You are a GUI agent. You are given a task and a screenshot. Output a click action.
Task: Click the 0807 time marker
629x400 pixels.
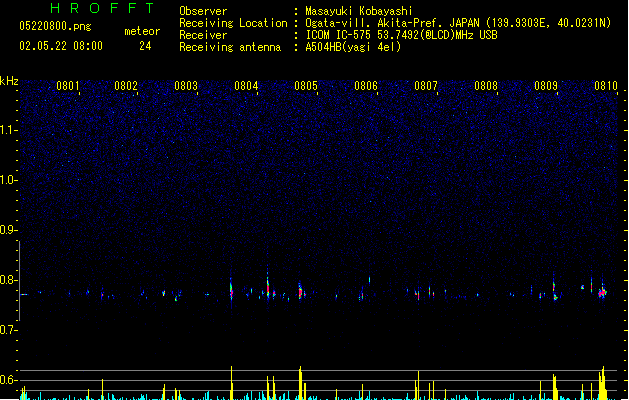point(426,86)
